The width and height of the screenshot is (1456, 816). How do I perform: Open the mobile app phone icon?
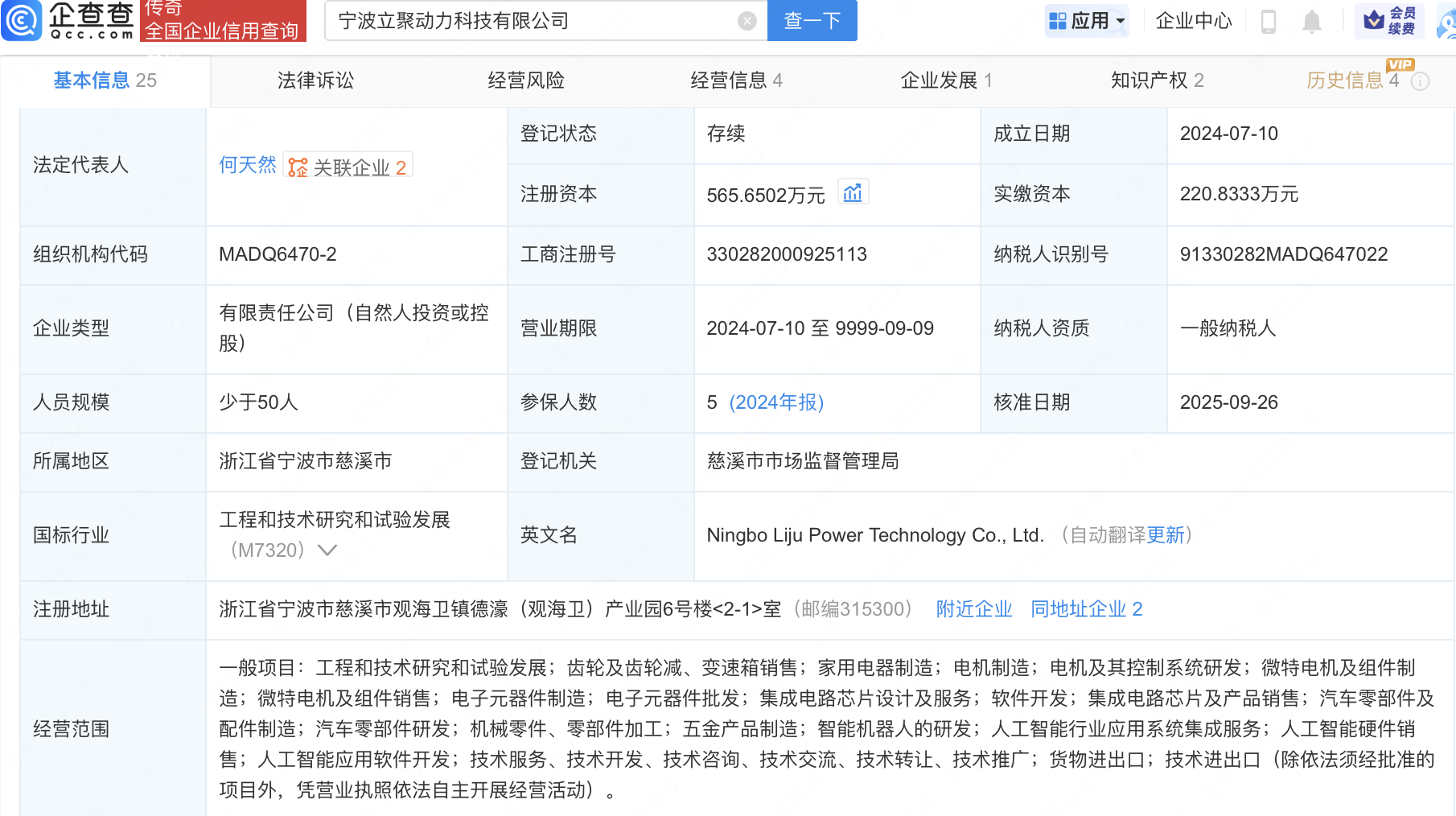tap(1268, 21)
